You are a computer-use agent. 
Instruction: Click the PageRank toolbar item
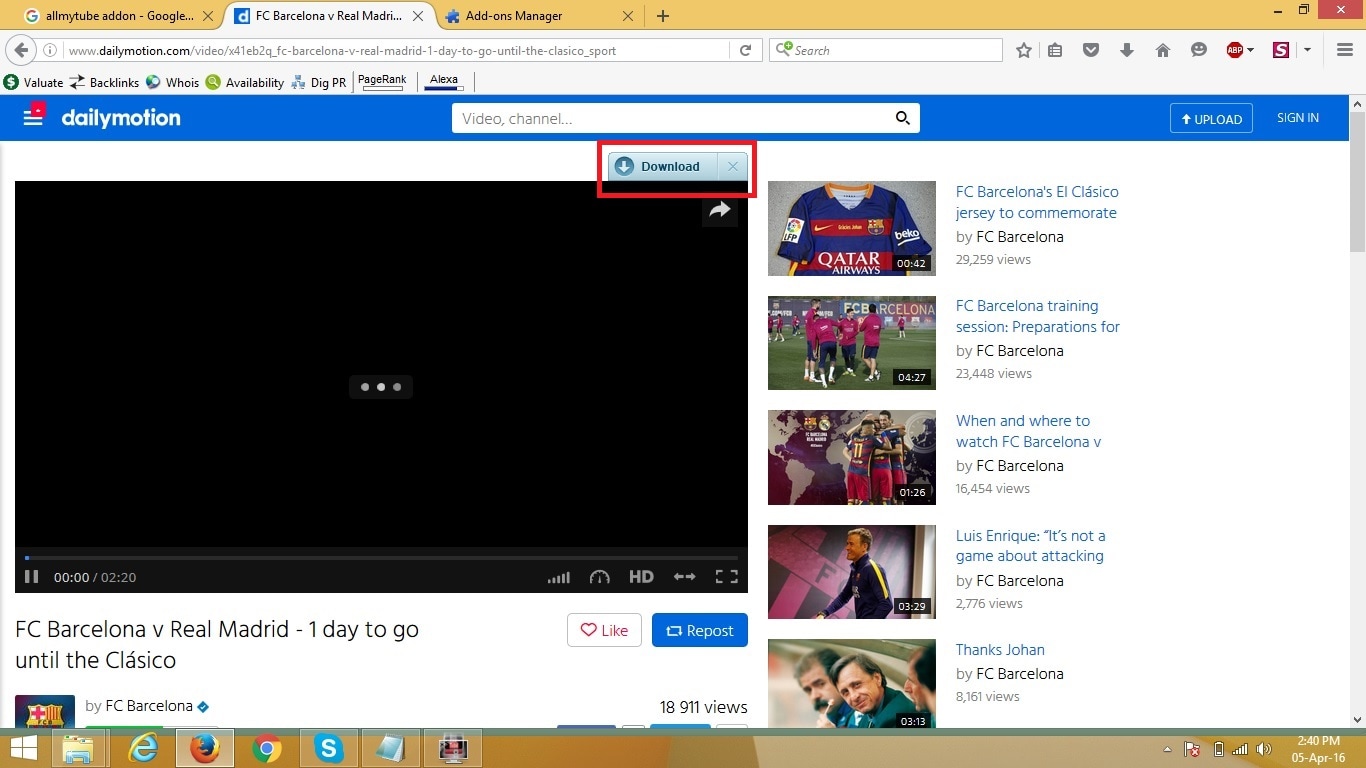coord(382,81)
